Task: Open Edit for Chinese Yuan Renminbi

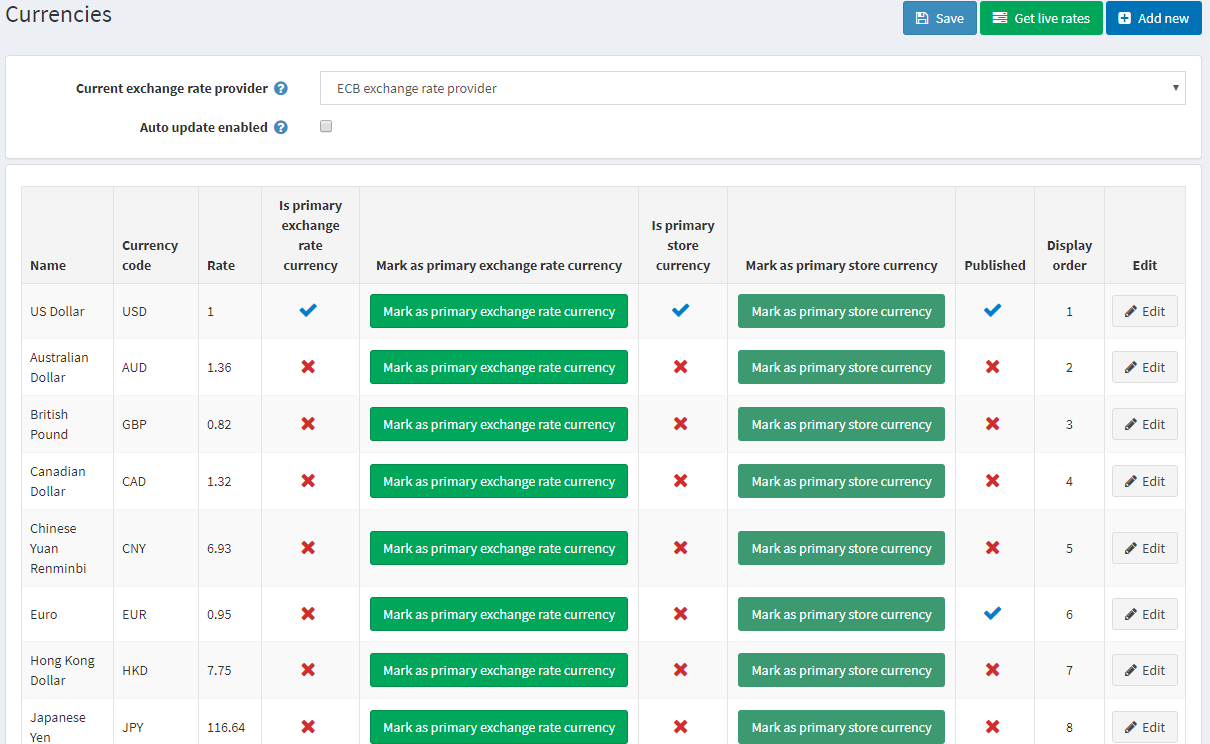Action: click(1144, 548)
